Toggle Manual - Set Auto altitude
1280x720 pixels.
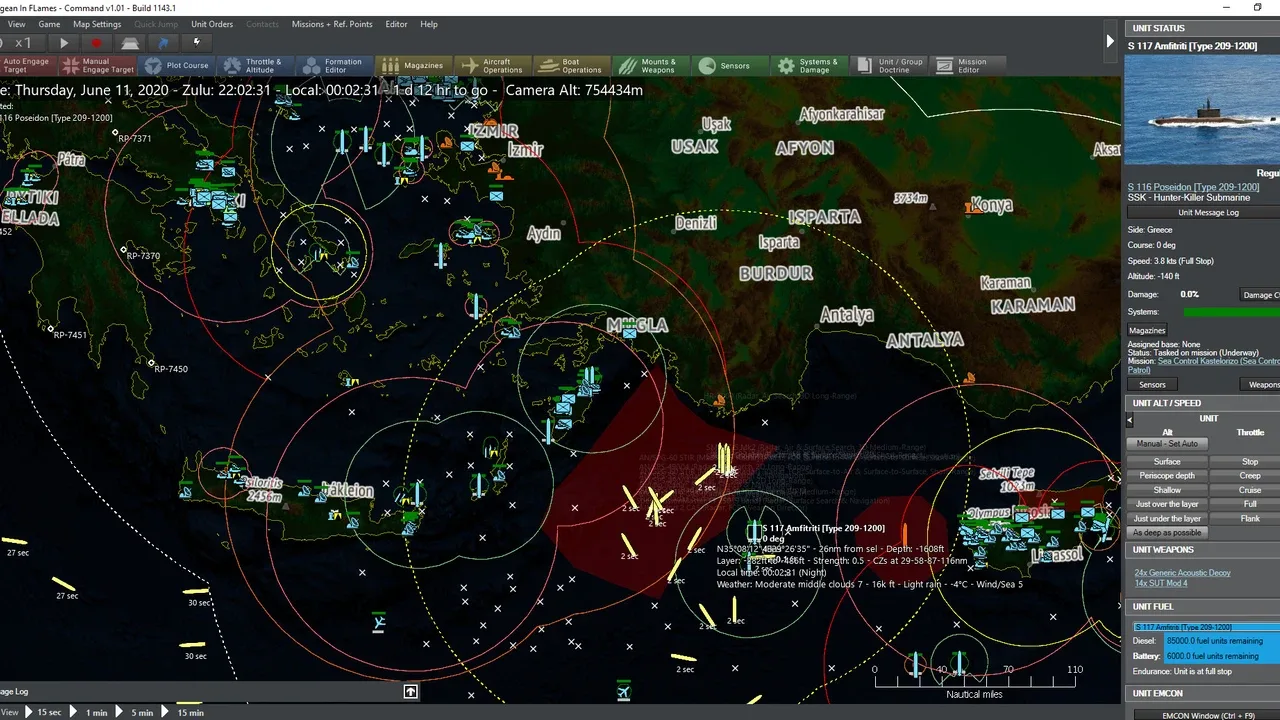(1167, 443)
